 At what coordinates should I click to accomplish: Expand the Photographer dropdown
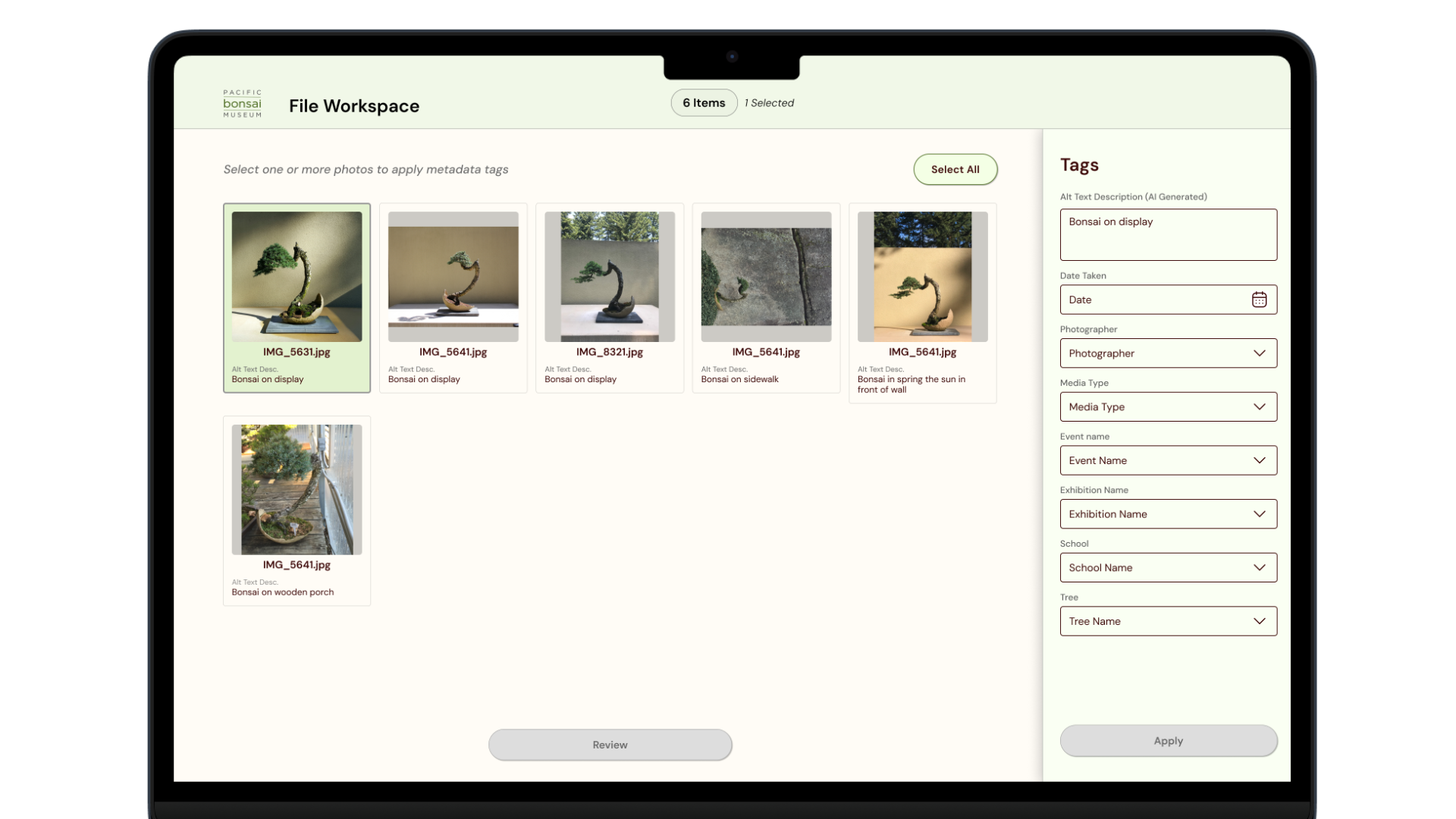[1168, 353]
